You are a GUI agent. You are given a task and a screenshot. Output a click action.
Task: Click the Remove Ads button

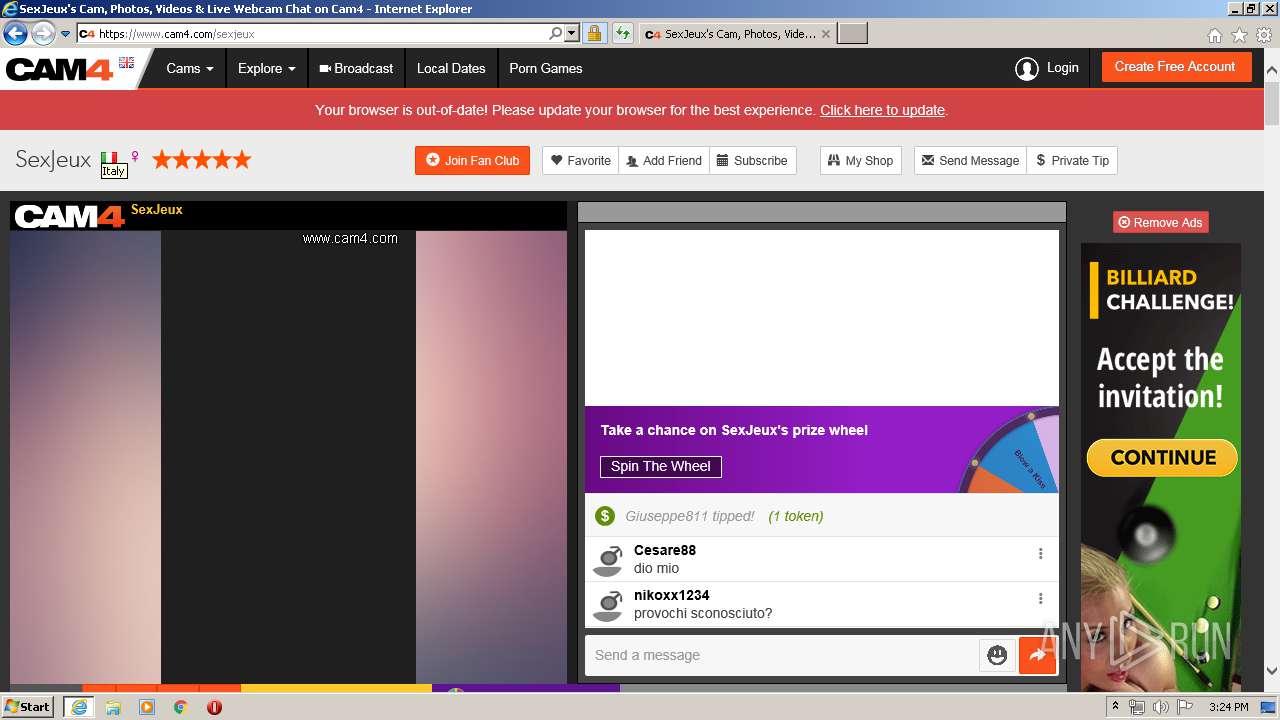1160,222
